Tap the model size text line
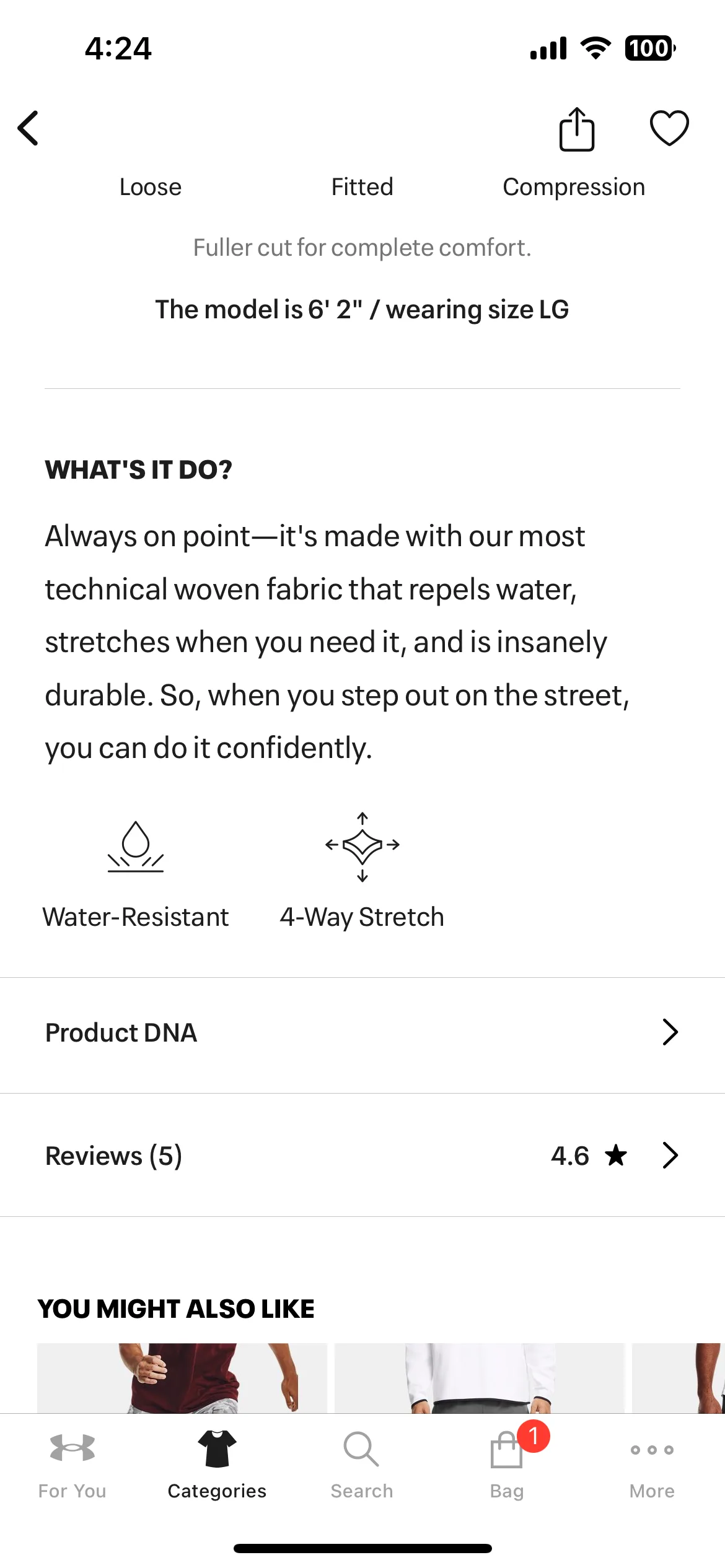The height and width of the screenshot is (1568, 725). coord(362,310)
